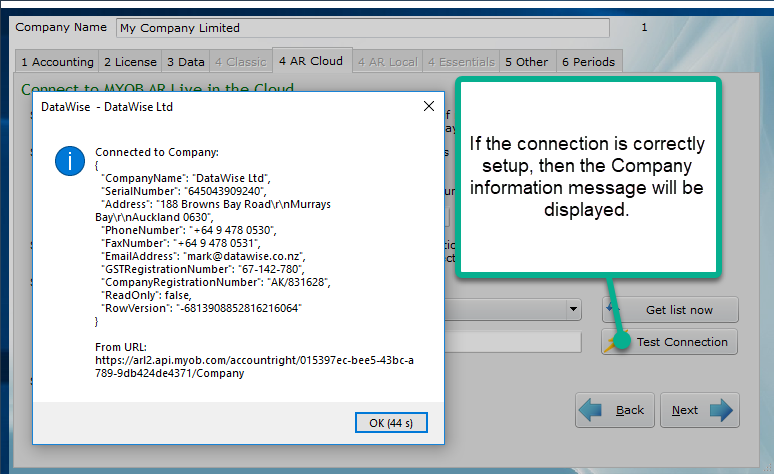Screen dimensions: 774x474
Task: Click the number 1 beside Company Name
Action: click(x=644, y=27)
